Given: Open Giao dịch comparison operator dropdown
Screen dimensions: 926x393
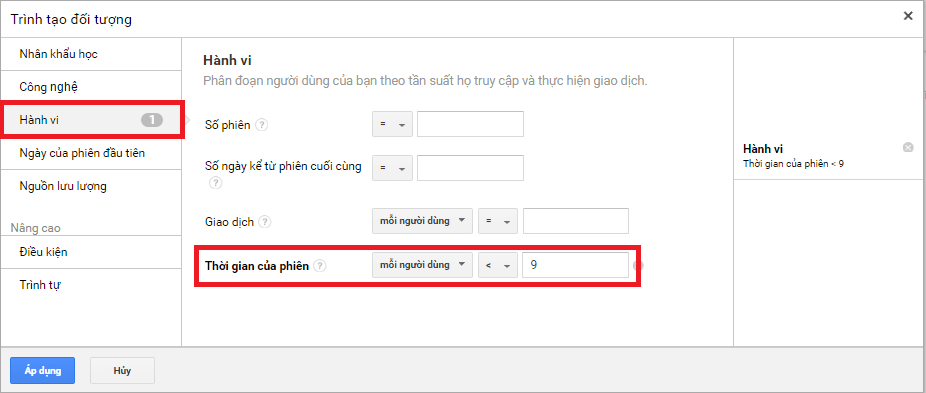Looking at the screenshot, I should pyautogui.click(x=498, y=221).
